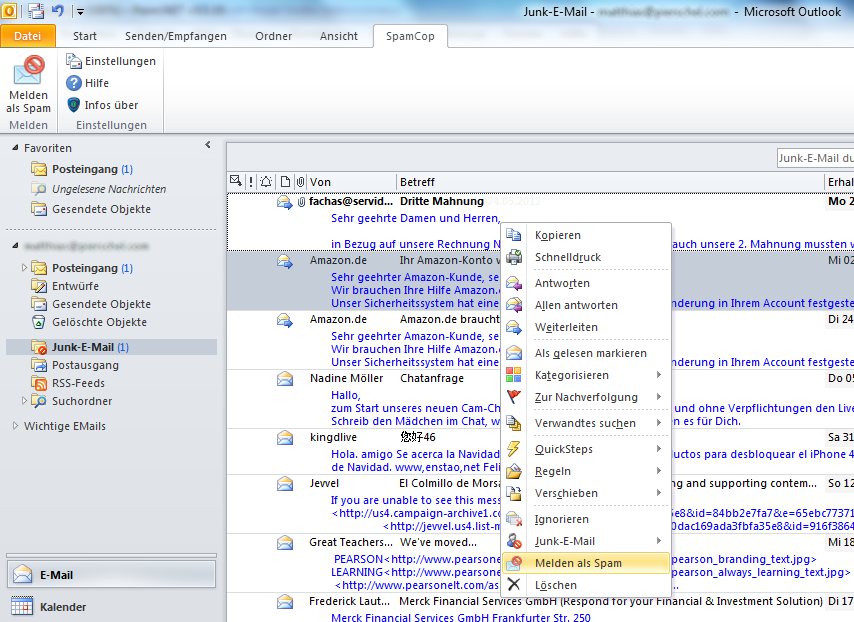
Task: Open Junk-E-Mail submenu in context menu
Action: click(585, 541)
